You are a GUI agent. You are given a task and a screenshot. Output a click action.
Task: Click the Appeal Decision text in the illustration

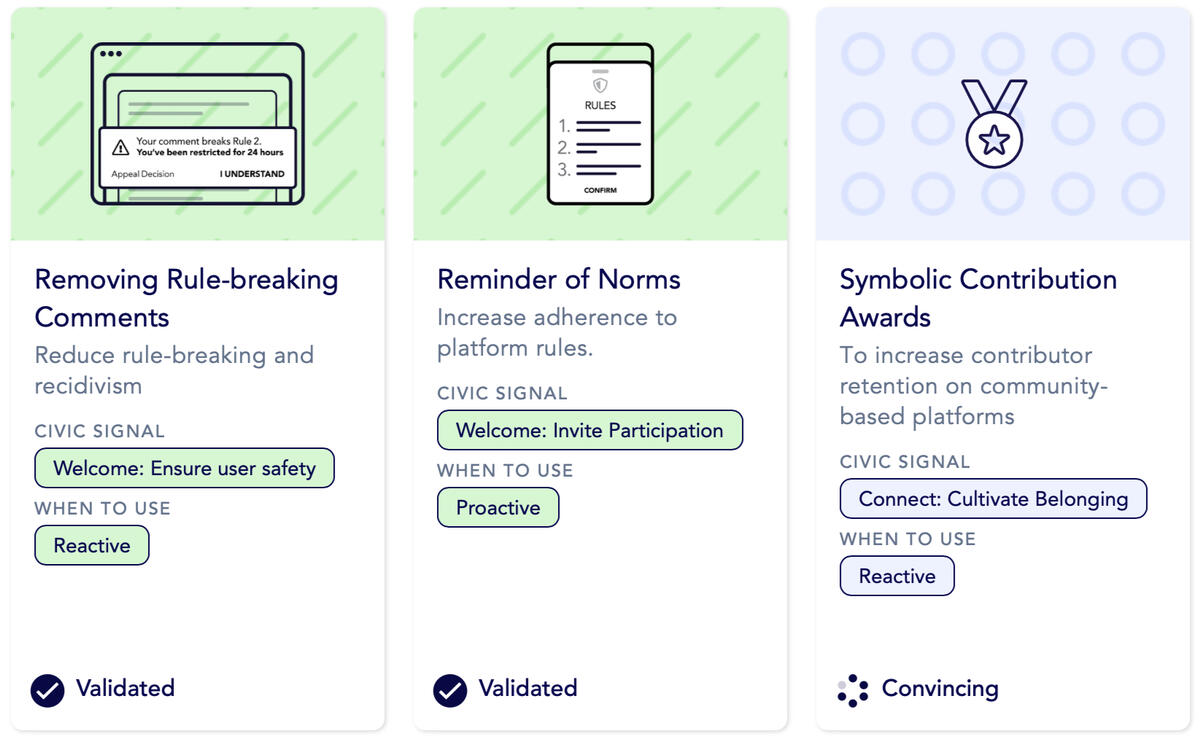click(142, 174)
